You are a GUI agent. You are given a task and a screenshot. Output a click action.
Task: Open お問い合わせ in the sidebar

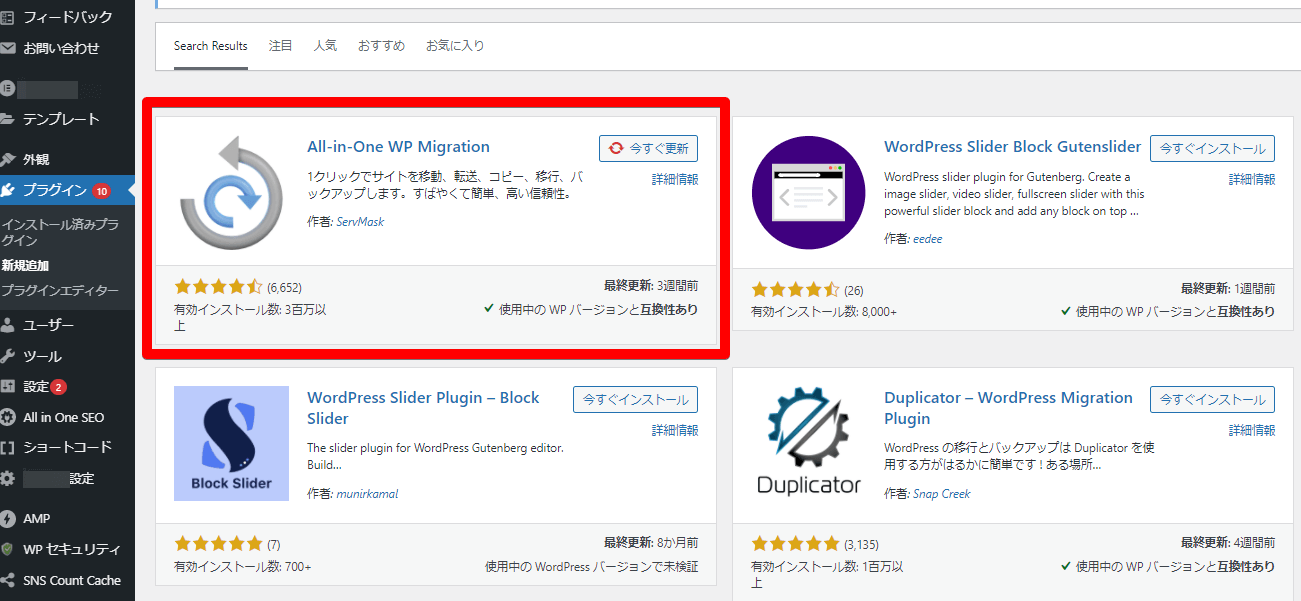[x=61, y=48]
